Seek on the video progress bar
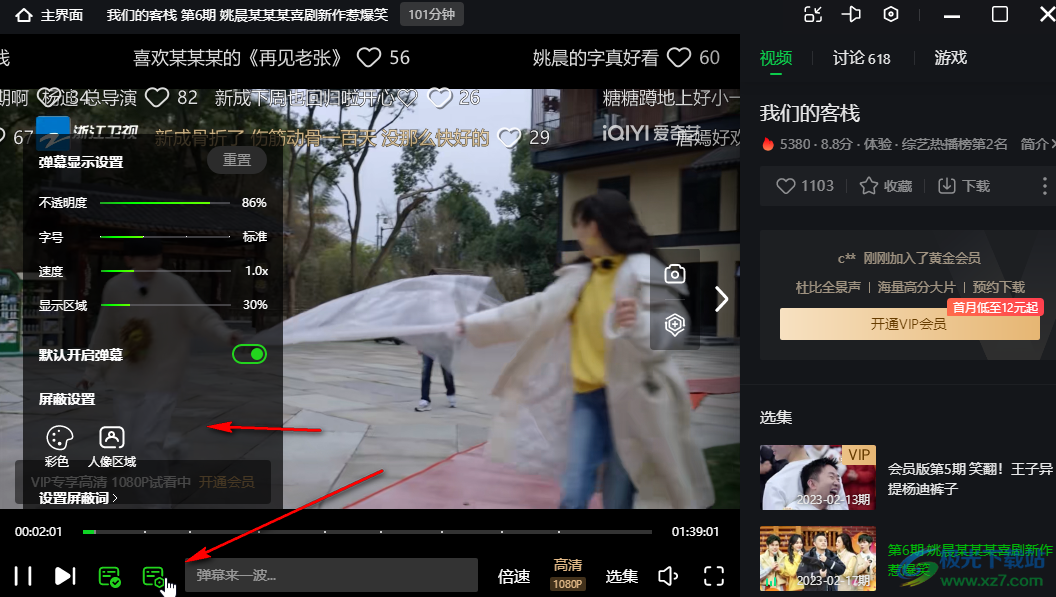Image resolution: width=1056 pixels, height=597 pixels. click(367, 532)
